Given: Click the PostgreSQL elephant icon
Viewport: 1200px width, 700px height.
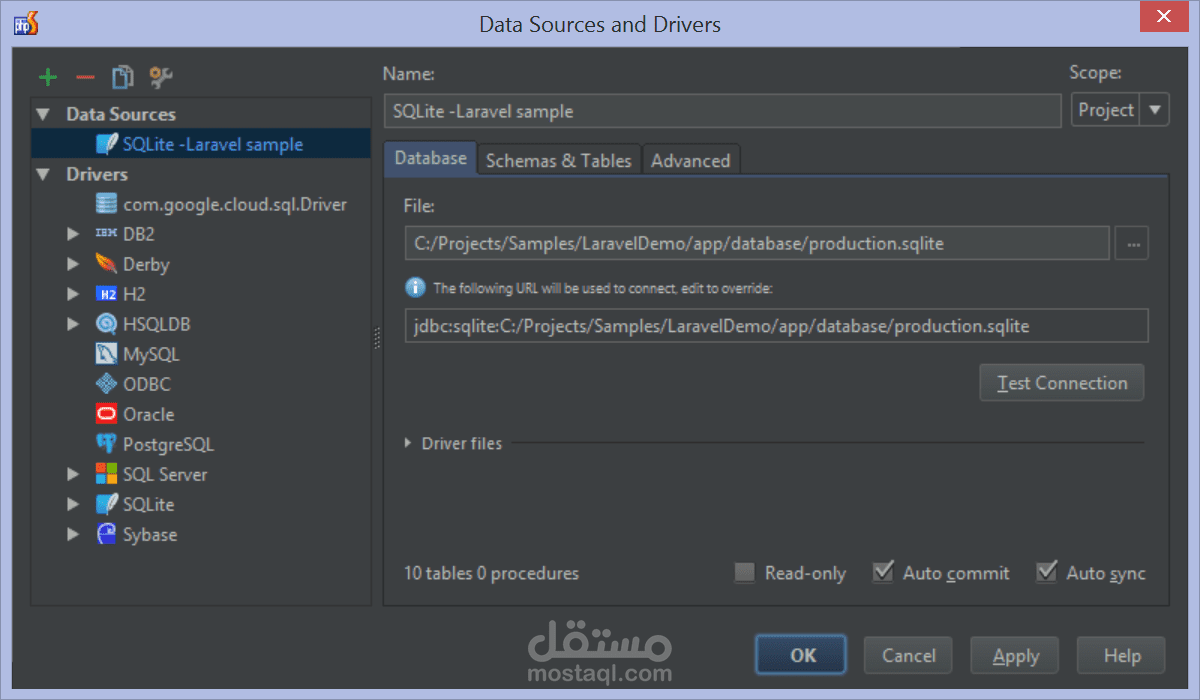Looking at the screenshot, I should pos(106,444).
